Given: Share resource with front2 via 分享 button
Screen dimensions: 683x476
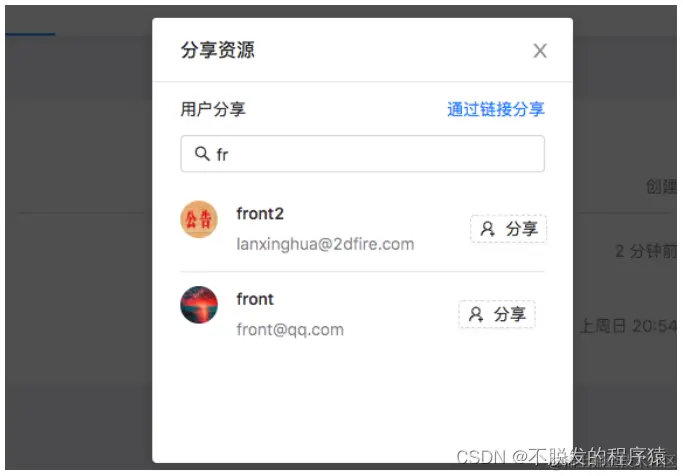Looking at the screenshot, I should coord(508,229).
